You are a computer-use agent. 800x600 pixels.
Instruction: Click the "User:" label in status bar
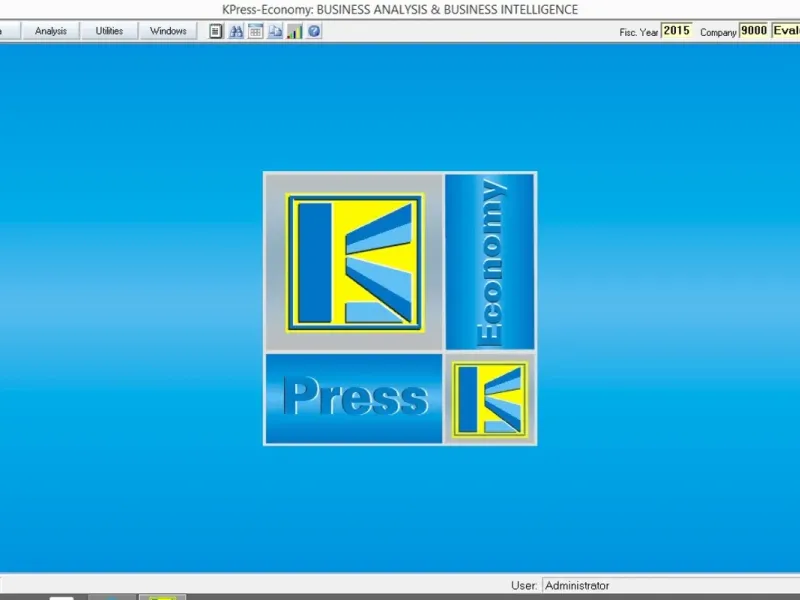click(524, 586)
